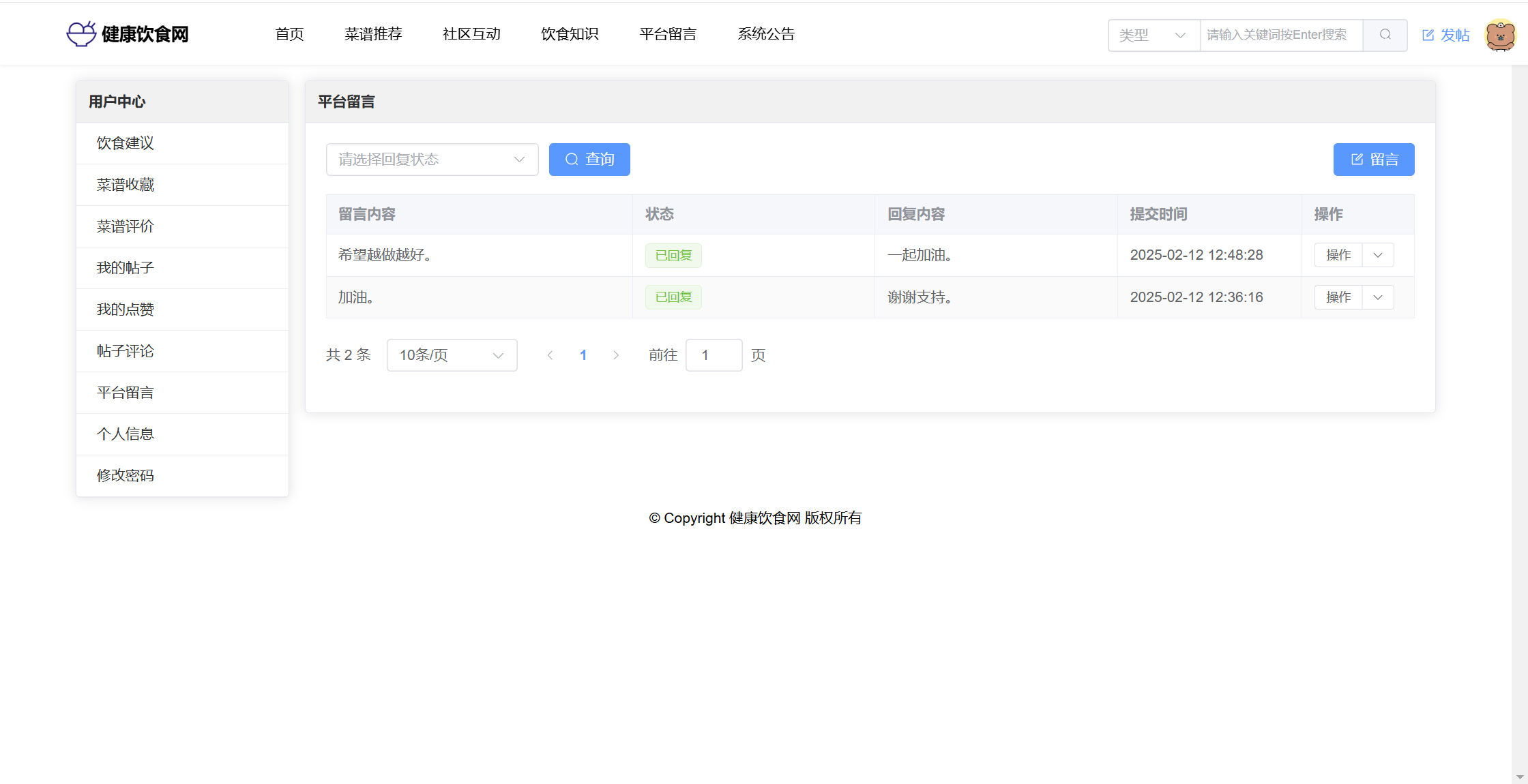Click the search magnifier icon button
The height and width of the screenshot is (784, 1528).
(1385, 35)
